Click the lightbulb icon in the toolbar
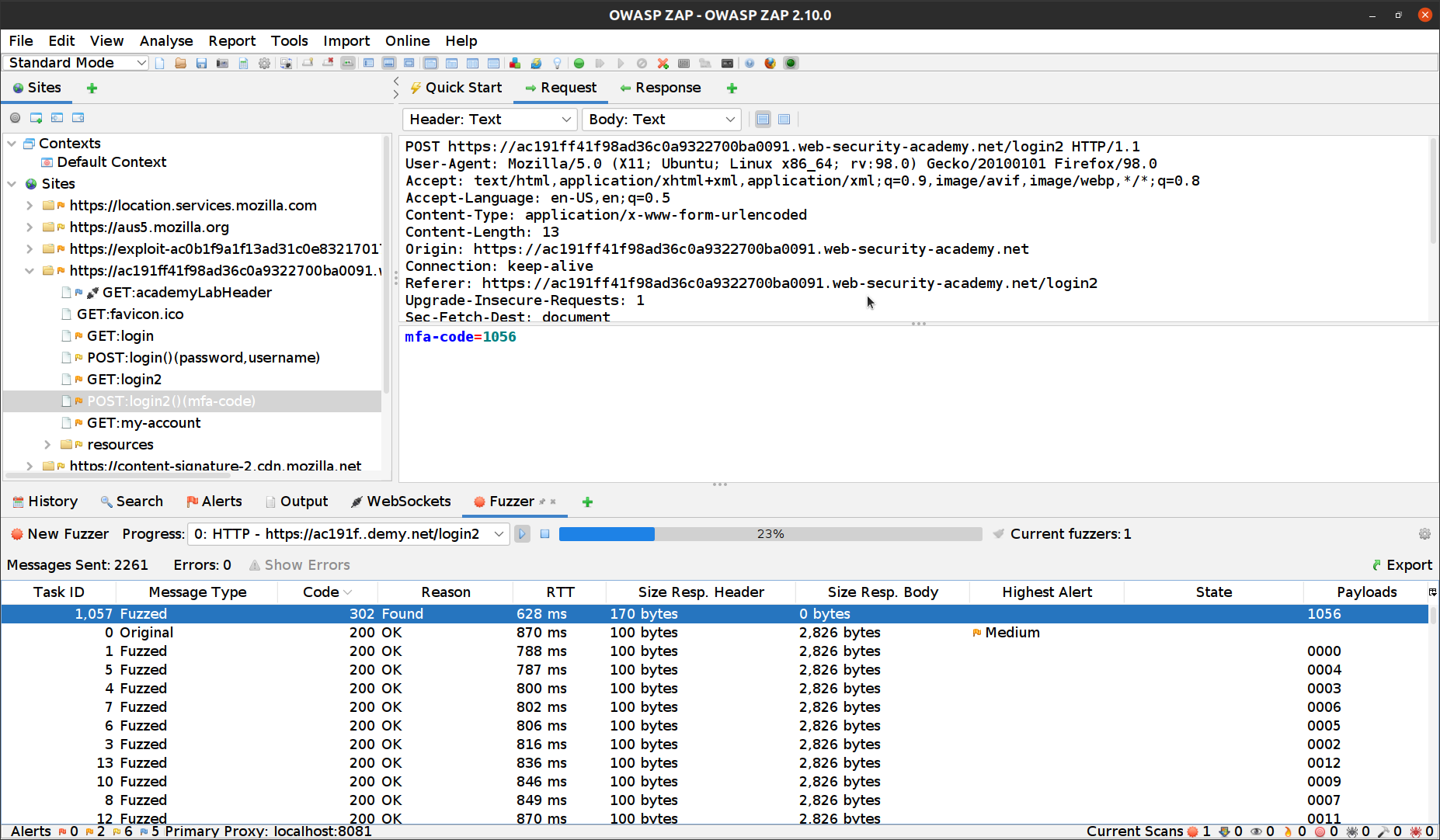Screen dimensions: 1440x840 click(557, 63)
